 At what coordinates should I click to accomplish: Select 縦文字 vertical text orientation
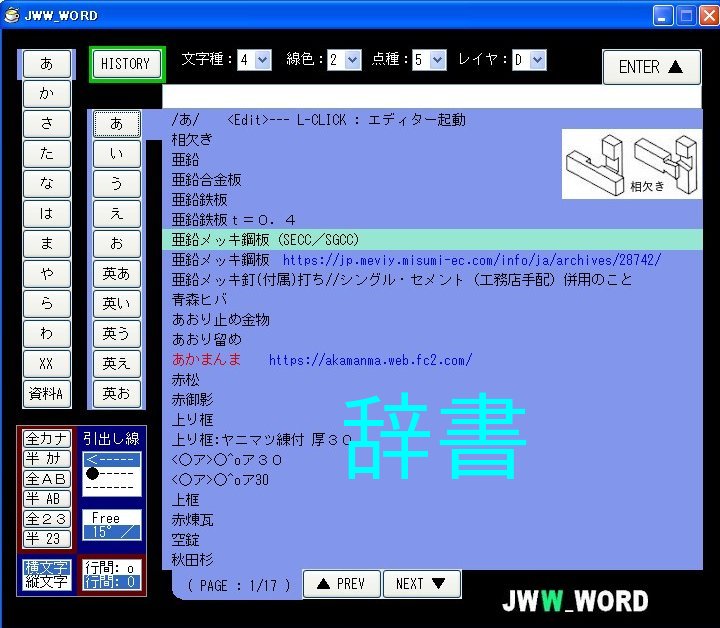click(46, 581)
